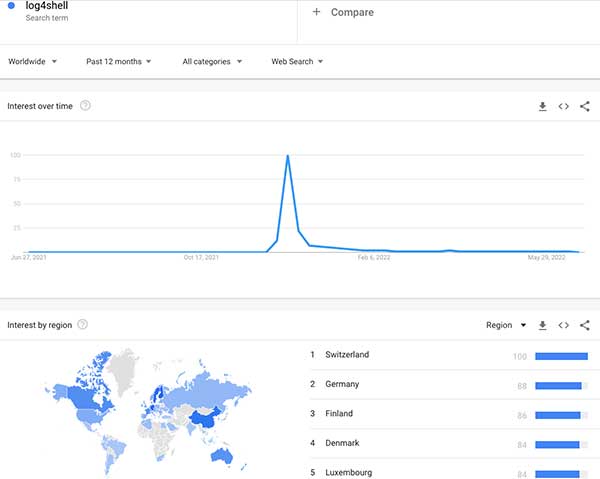600x479 pixels.
Task: Select Germany in the region list
Action: tap(342, 384)
